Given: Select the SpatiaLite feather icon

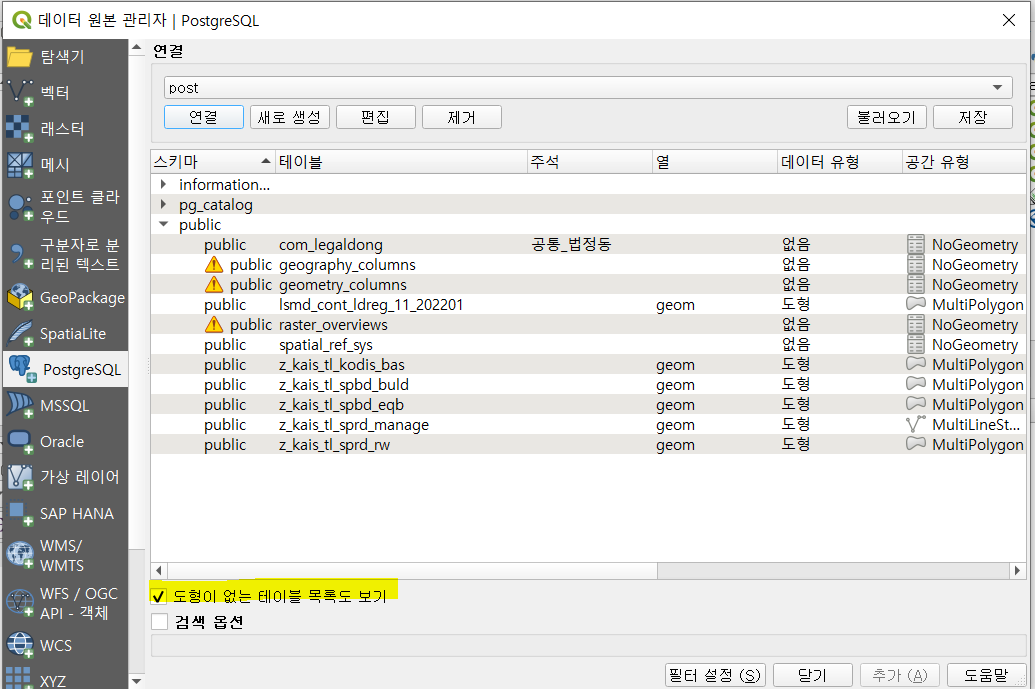Looking at the screenshot, I should pos(19,333).
